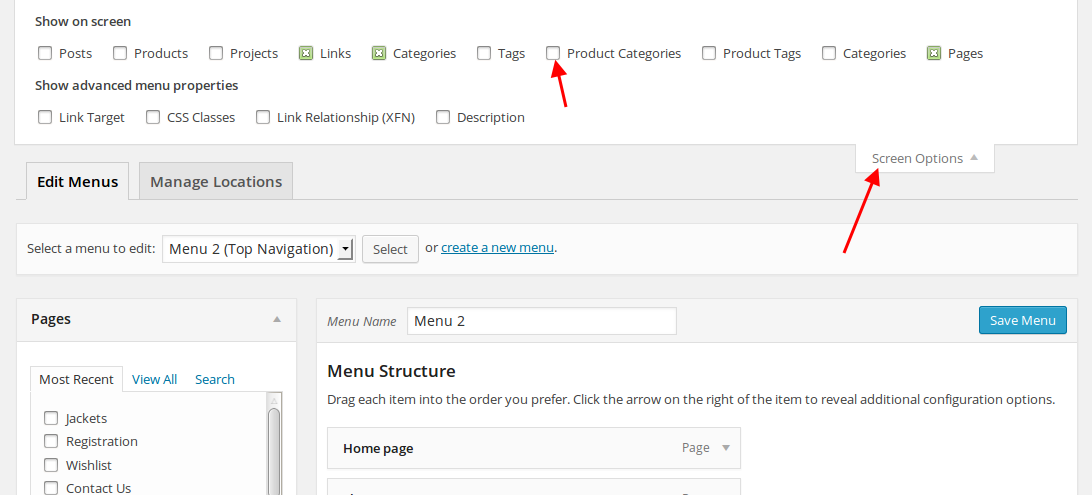1092x495 pixels.
Task: Click the Home page menu item bar
Action: (x=533, y=448)
